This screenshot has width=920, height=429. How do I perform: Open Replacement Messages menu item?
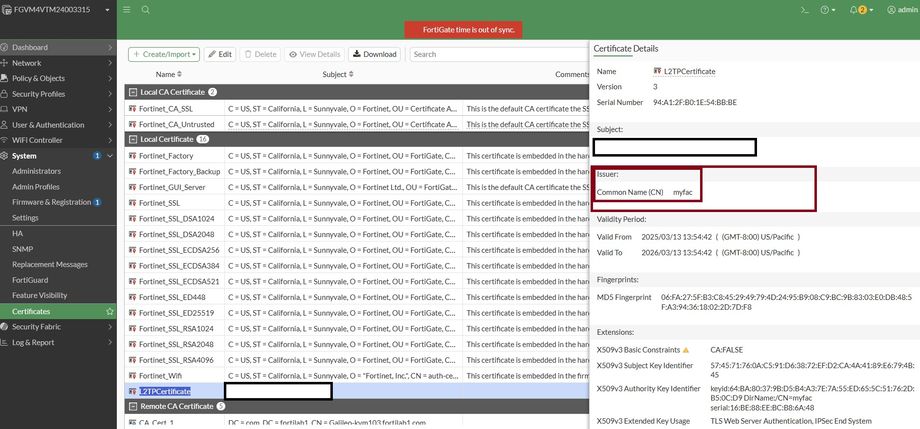coord(50,265)
